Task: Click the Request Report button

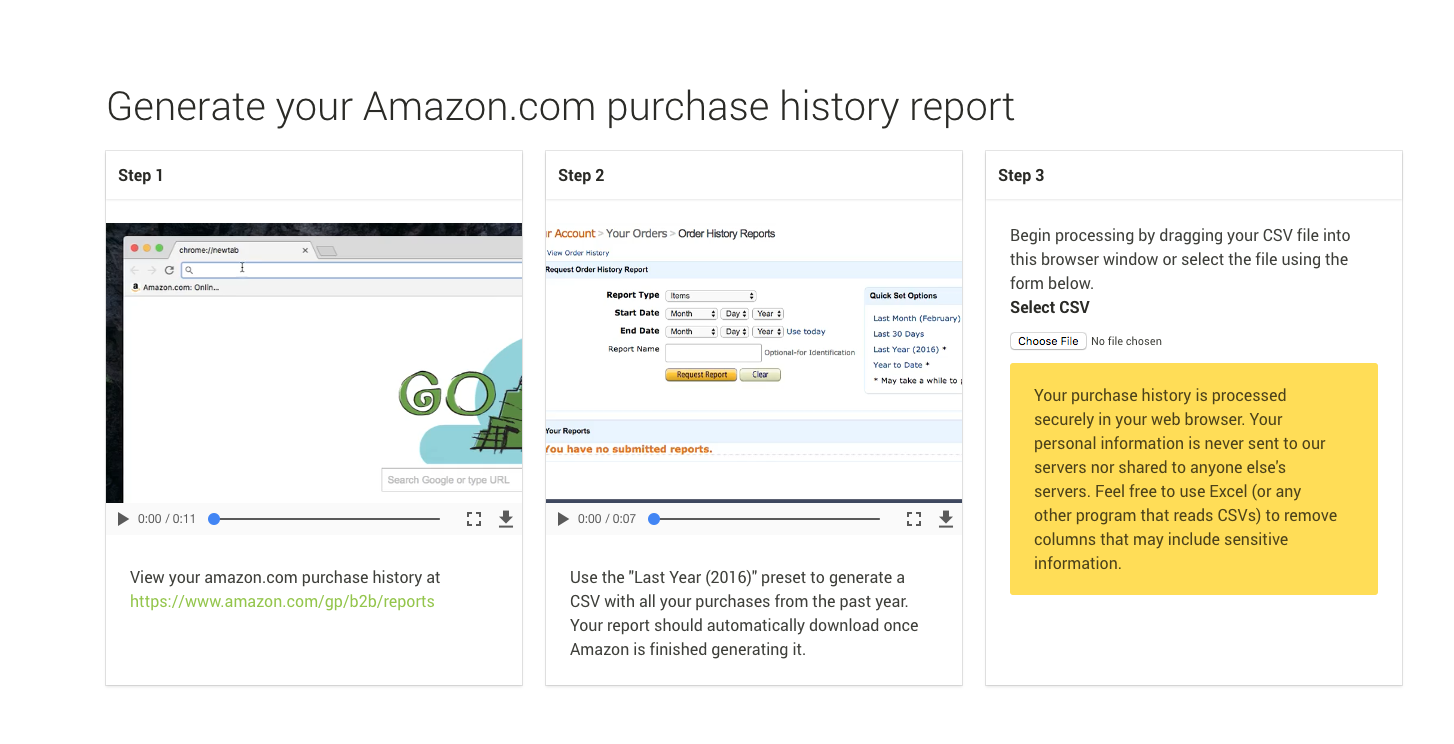Action: (x=700, y=374)
